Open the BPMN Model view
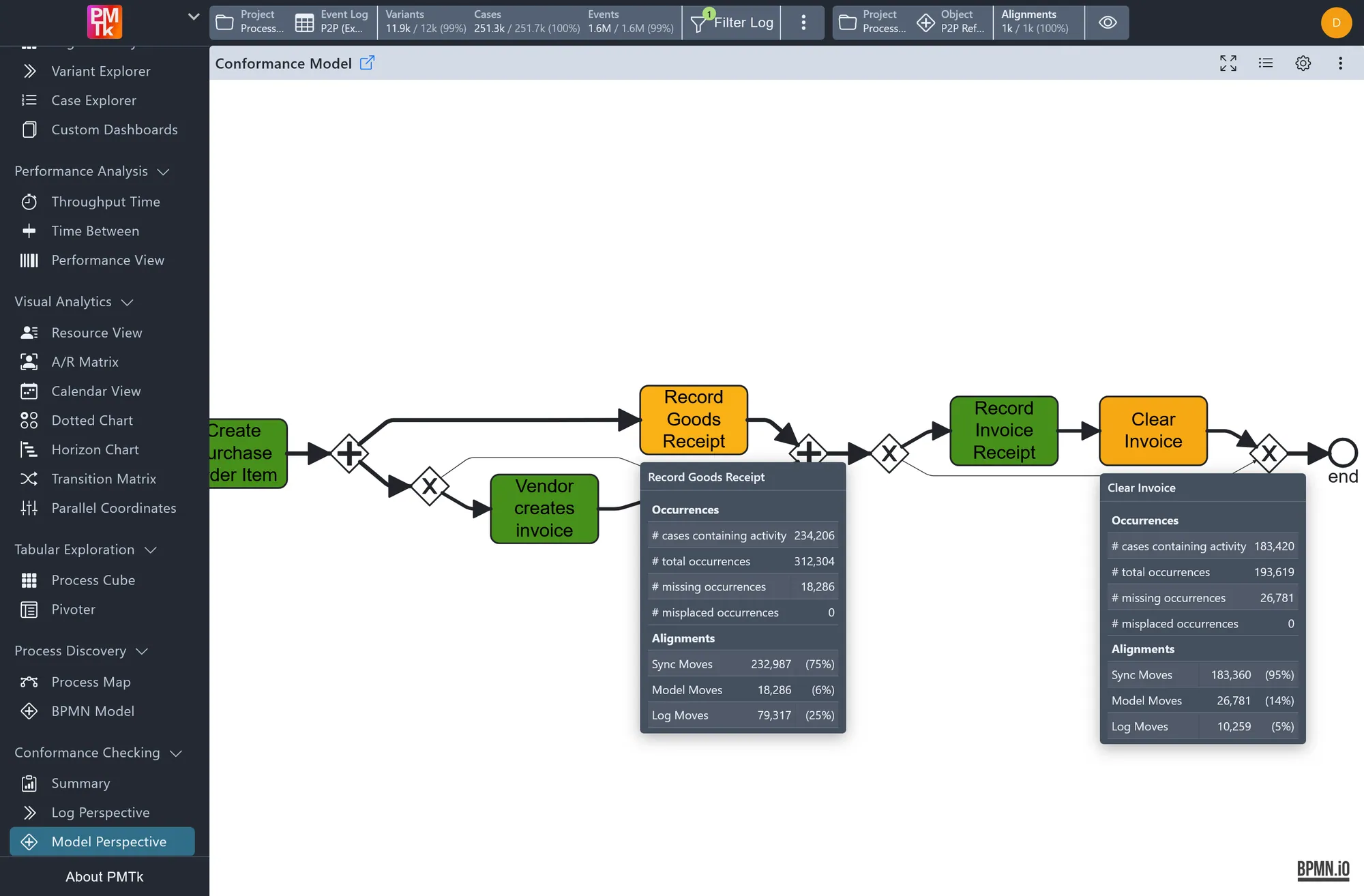Viewport: 1364px width, 896px height. coord(93,711)
